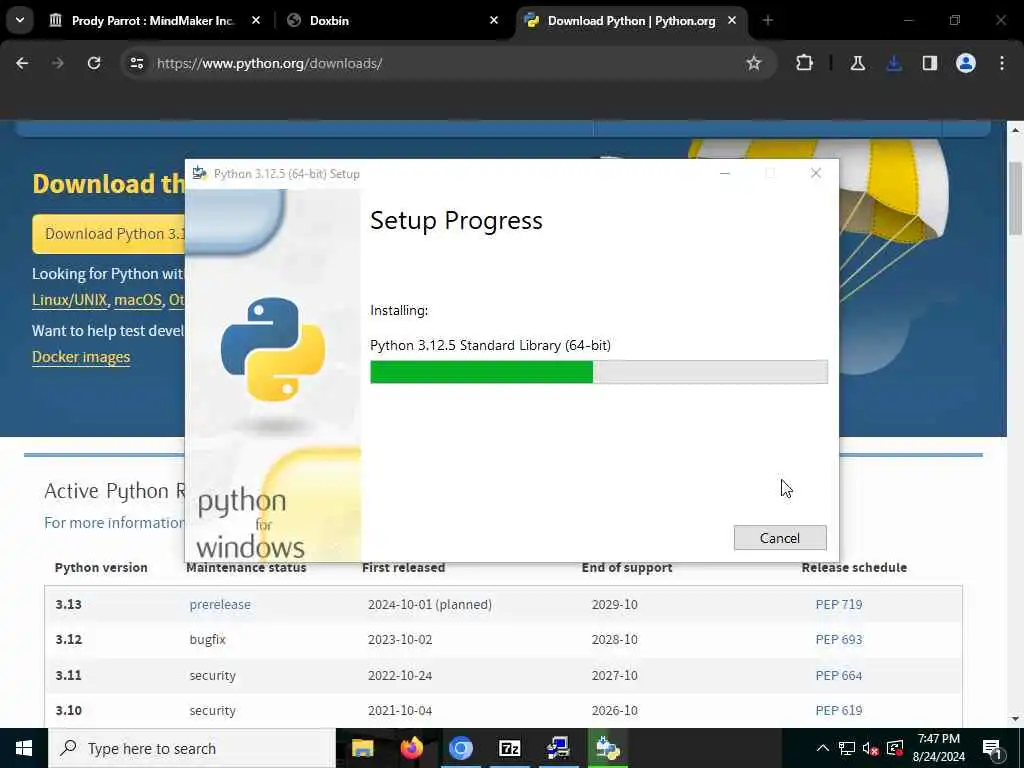
Task: Minimize the Python Setup dialog
Action: pos(725,174)
